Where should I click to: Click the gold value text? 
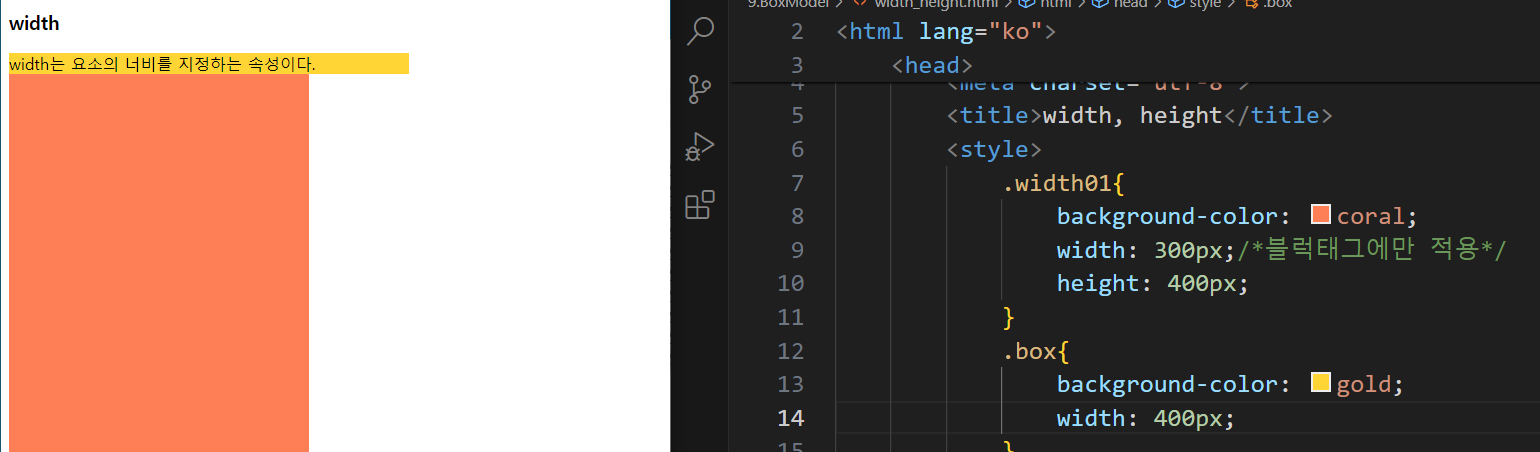pyautogui.click(x=1364, y=384)
